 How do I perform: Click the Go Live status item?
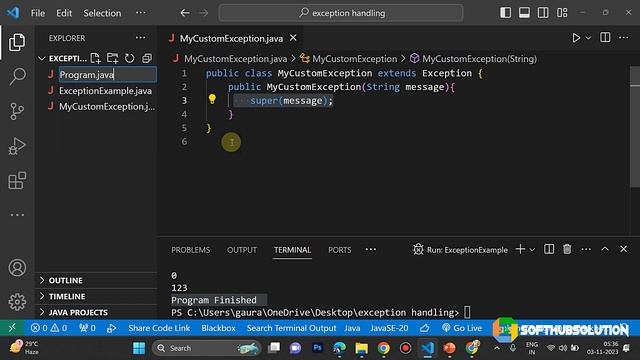pyautogui.click(x=462, y=328)
